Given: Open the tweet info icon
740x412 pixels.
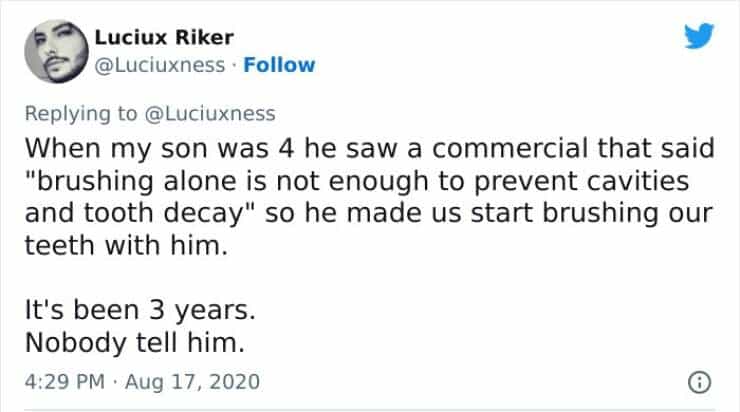Looking at the screenshot, I should pyautogui.click(x=700, y=381).
